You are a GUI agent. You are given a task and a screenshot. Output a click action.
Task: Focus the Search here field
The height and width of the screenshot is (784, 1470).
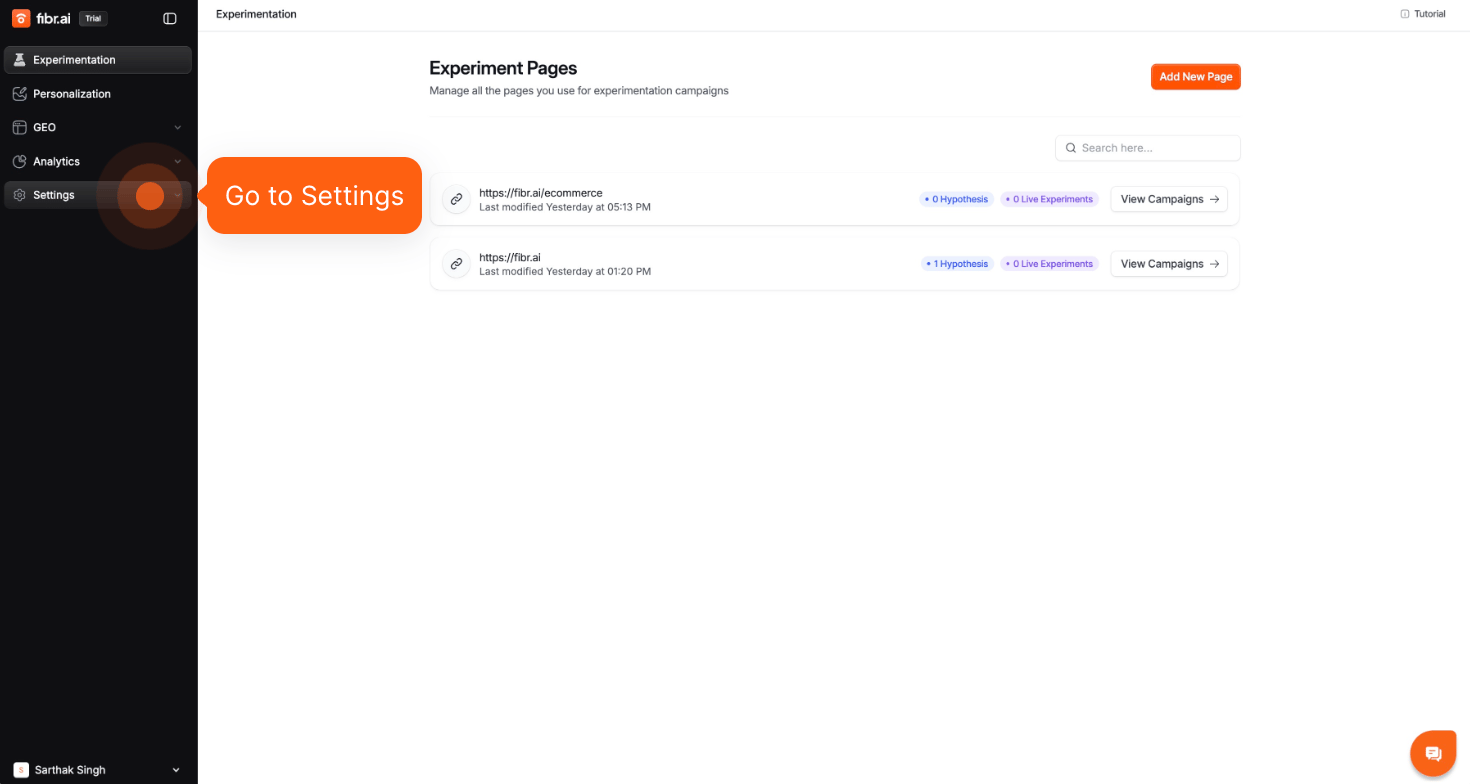point(1148,148)
